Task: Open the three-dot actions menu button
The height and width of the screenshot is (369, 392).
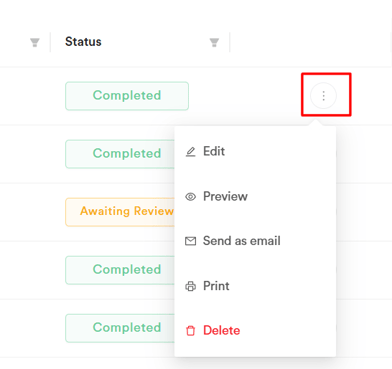Action: (x=323, y=96)
